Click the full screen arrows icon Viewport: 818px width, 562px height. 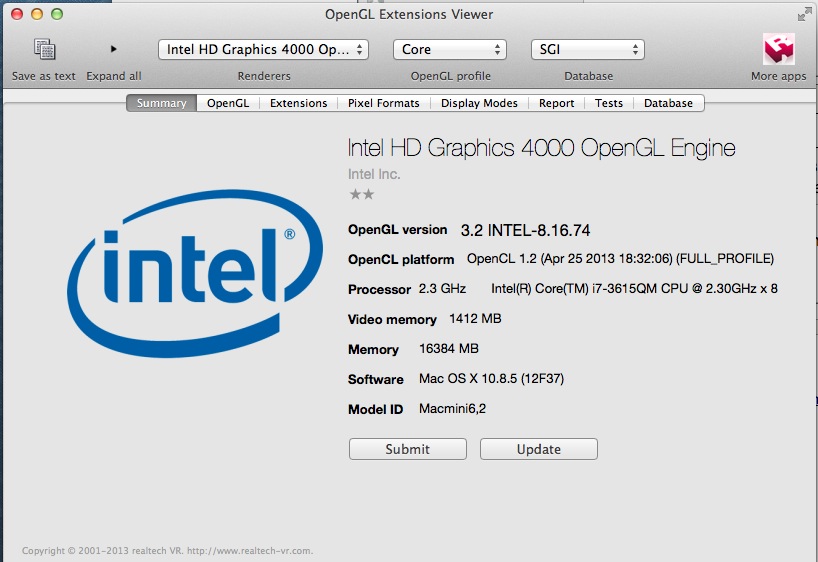[x=804, y=15]
